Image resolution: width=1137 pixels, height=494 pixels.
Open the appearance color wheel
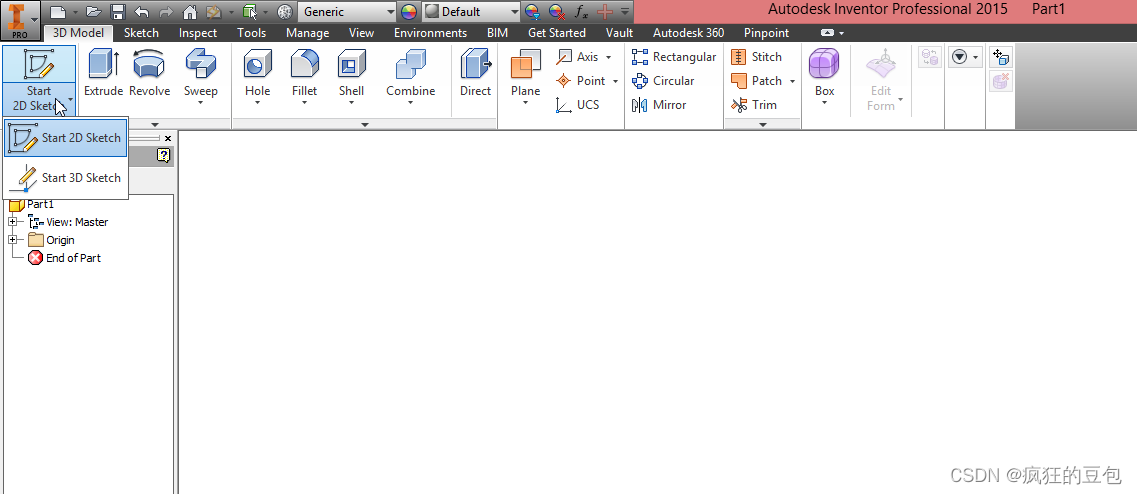click(408, 12)
